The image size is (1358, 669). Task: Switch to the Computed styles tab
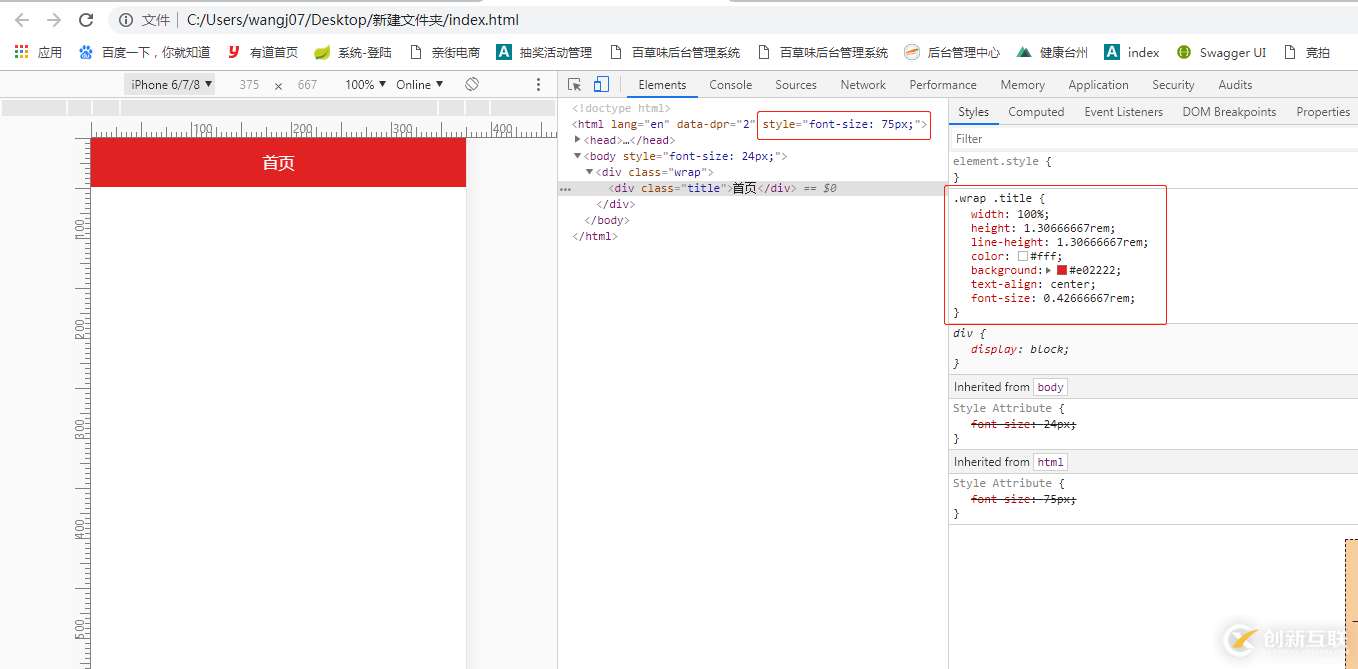(x=1035, y=112)
